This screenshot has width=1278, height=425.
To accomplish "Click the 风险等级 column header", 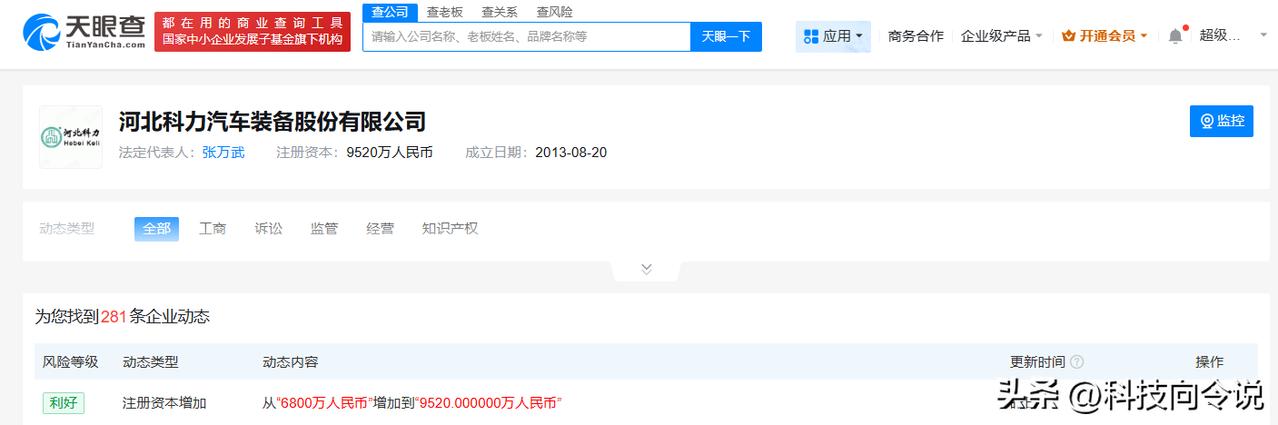I will [70, 362].
